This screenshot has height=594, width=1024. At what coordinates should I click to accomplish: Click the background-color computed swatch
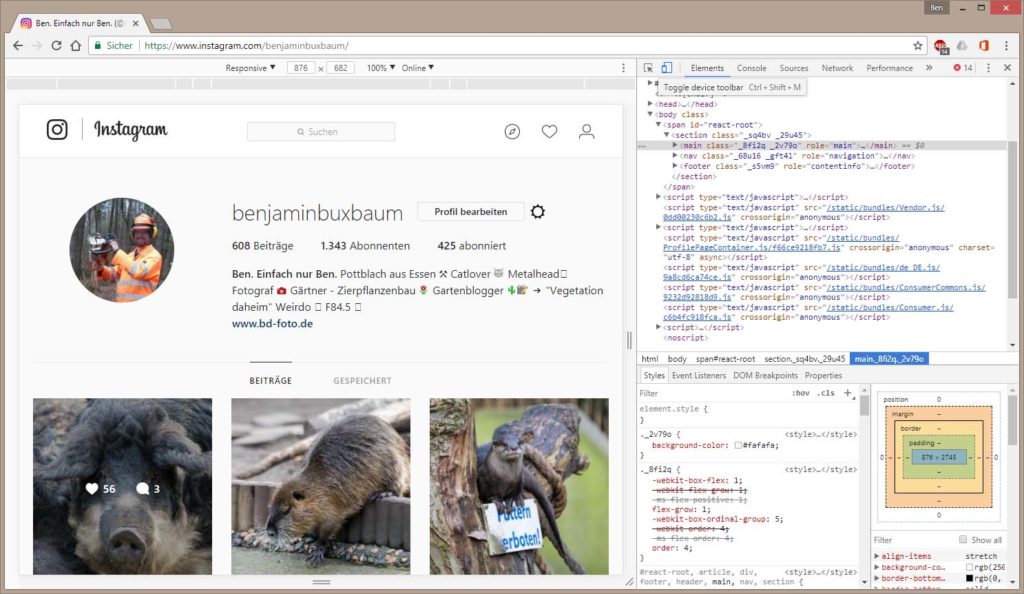(x=969, y=567)
